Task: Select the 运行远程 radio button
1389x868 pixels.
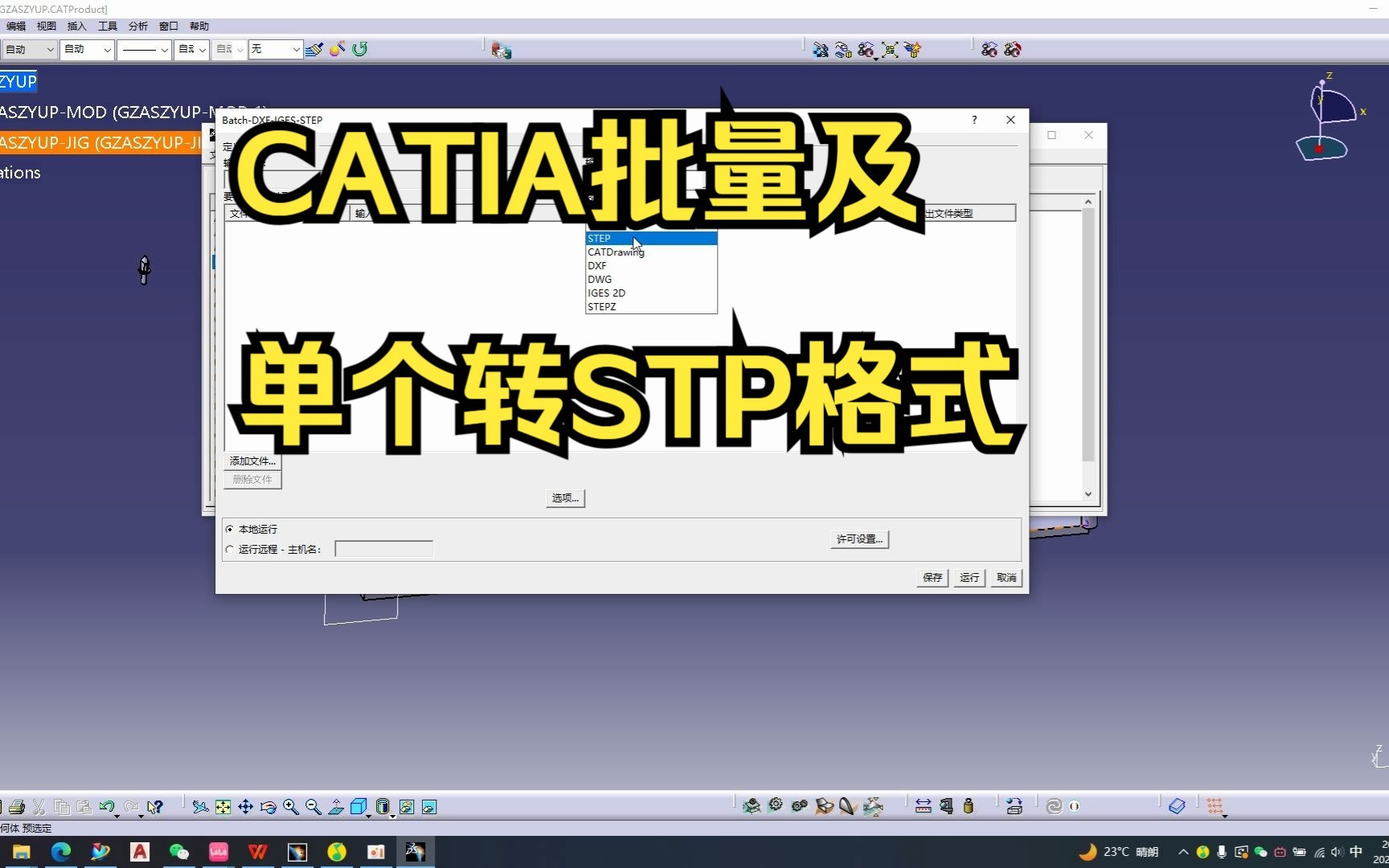Action: 230,549
